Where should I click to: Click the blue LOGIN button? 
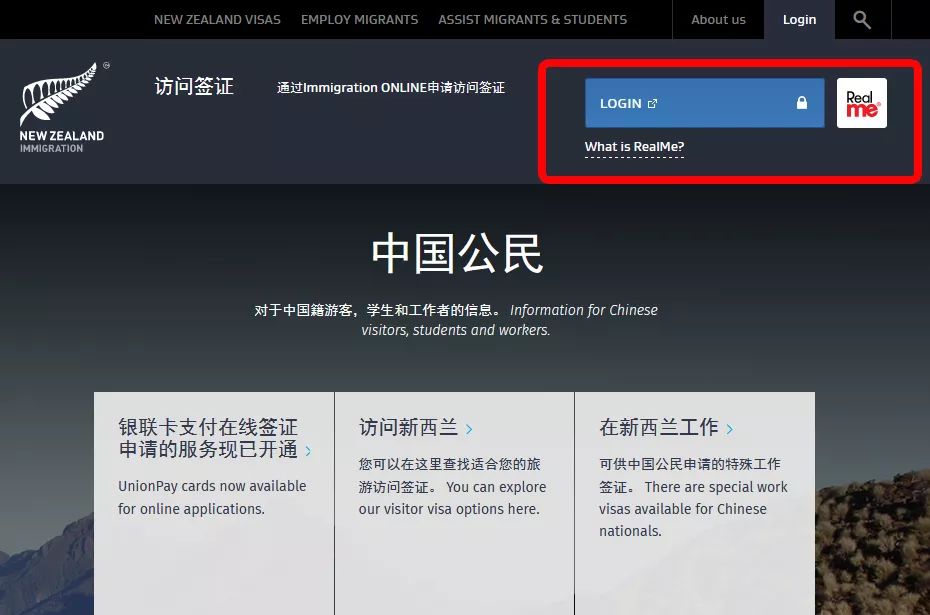[705, 103]
